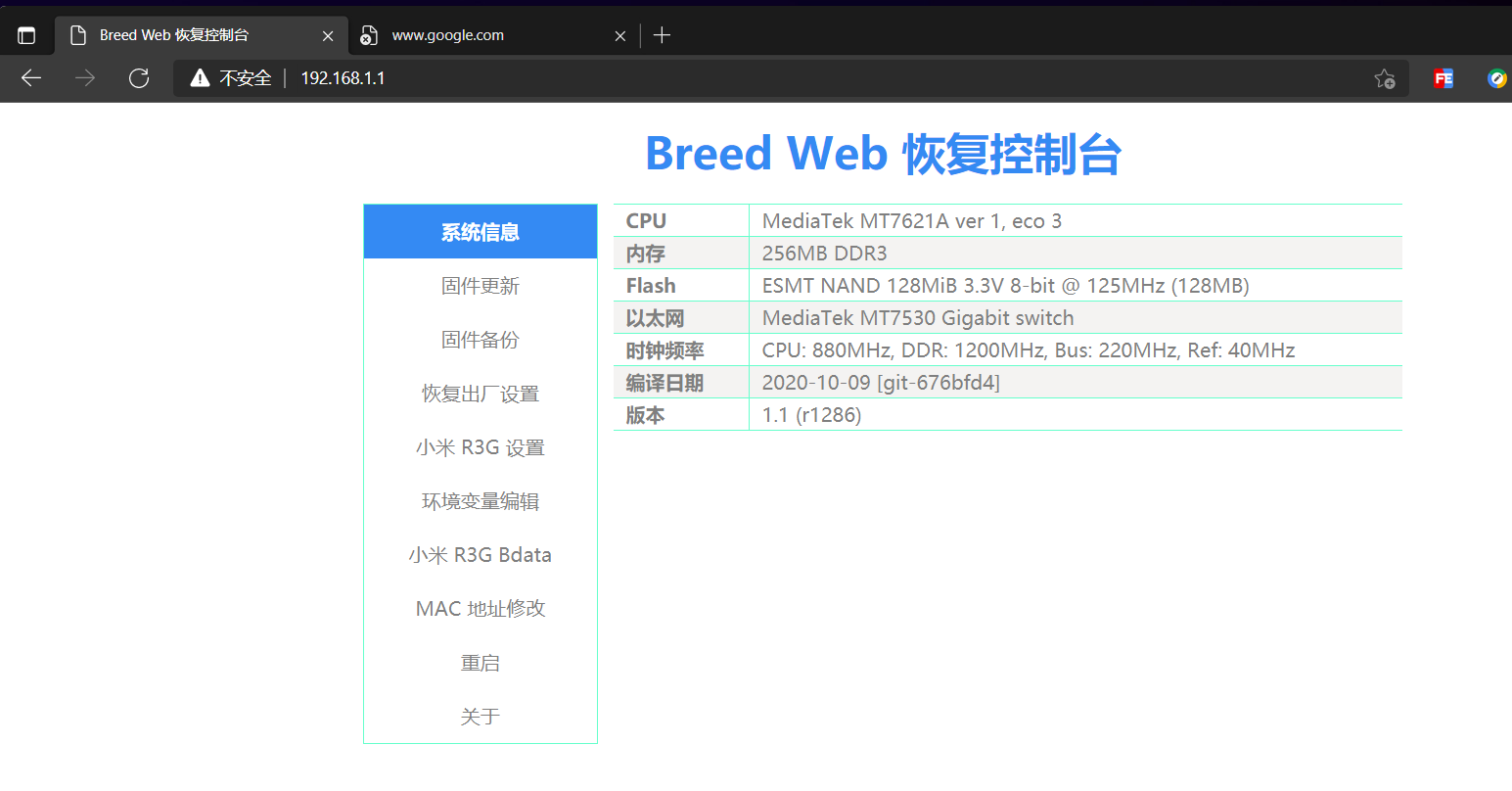Open MAC 地址修改 page
Image resolution: width=1512 pixels, height=791 pixels.
point(480,608)
